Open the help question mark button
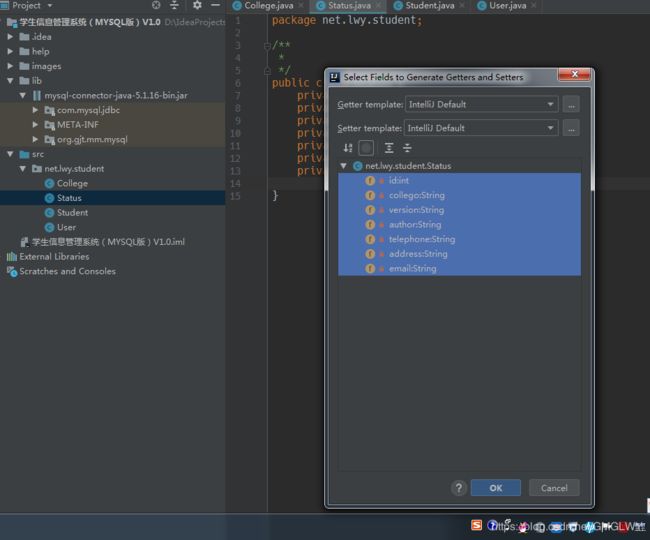Screen dimensions: 650x540 tap(458, 488)
